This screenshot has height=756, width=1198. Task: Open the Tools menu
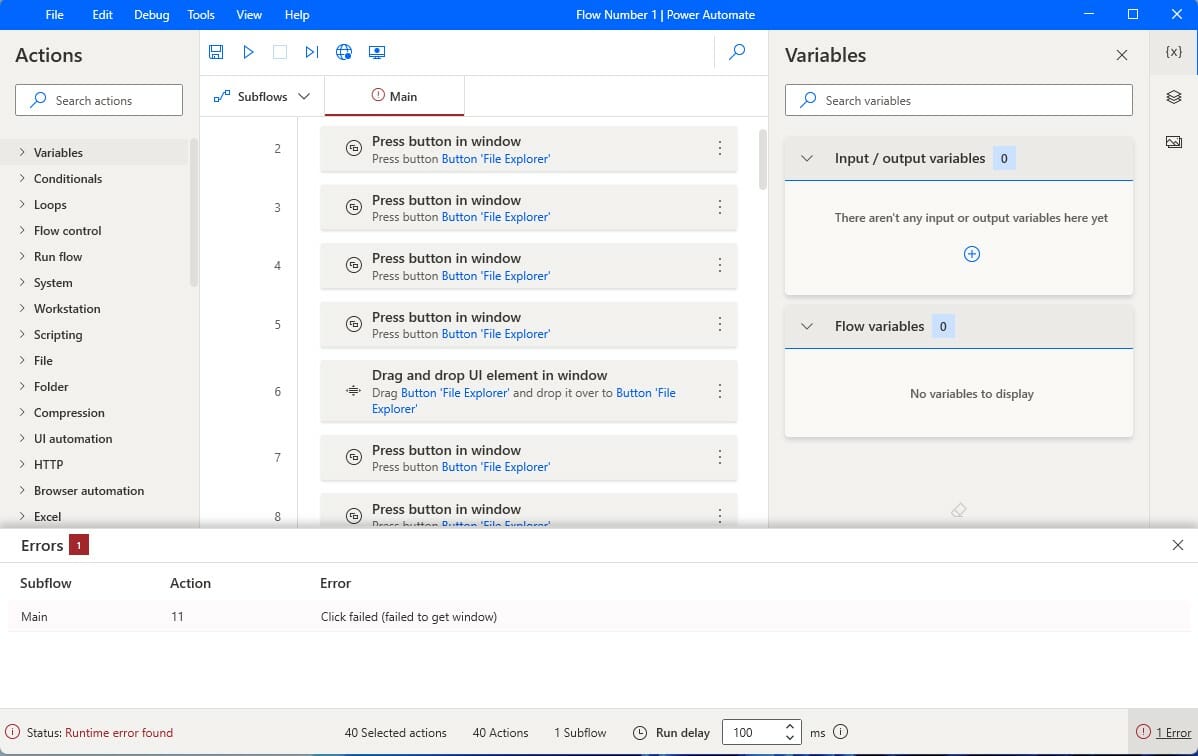tap(201, 15)
